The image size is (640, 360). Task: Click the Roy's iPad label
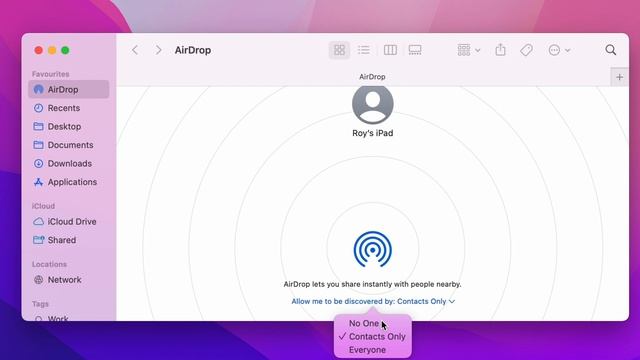[x=373, y=133]
